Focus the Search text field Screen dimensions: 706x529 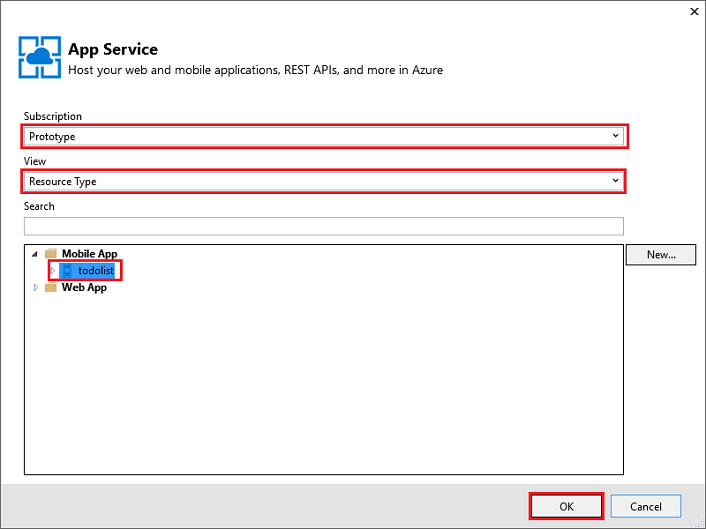coord(324,226)
